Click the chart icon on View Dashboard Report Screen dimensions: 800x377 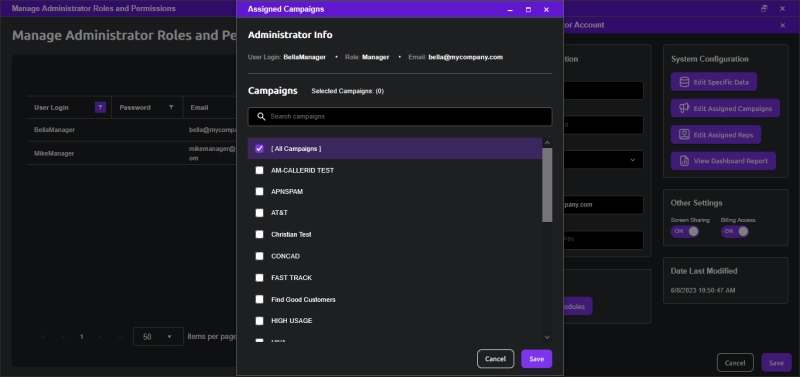tap(684, 161)
